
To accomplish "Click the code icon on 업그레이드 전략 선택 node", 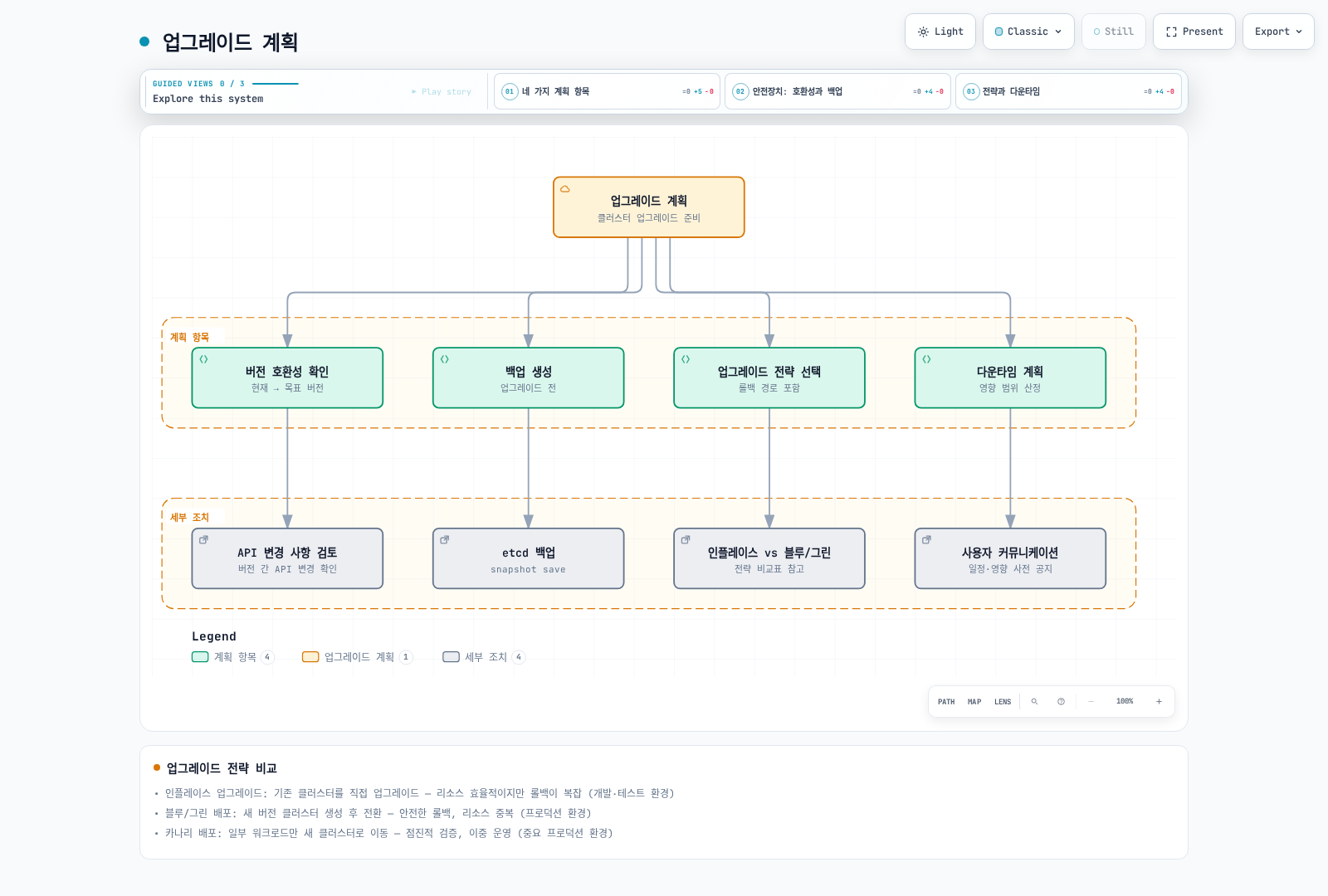I will [x=686, y=359].
